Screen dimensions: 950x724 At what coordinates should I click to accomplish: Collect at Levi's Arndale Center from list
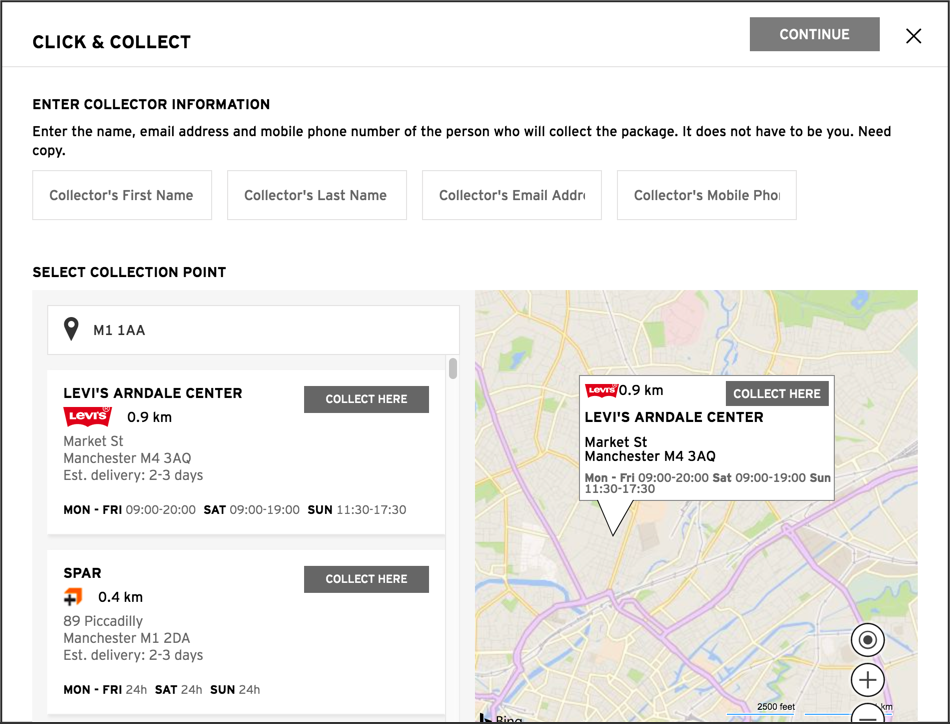point(367,399)
